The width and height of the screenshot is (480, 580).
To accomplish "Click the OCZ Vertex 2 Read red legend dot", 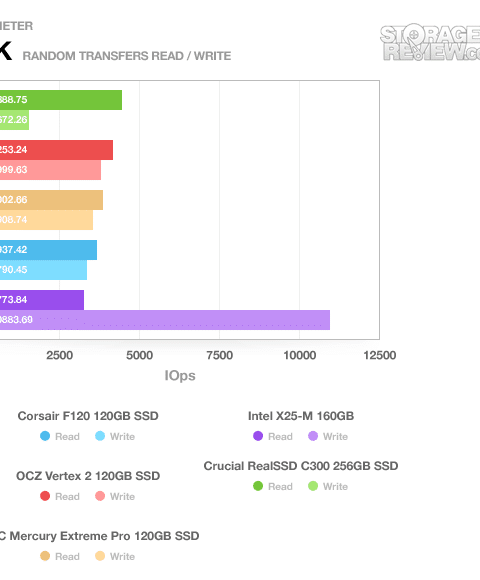I will click(45, 496).
